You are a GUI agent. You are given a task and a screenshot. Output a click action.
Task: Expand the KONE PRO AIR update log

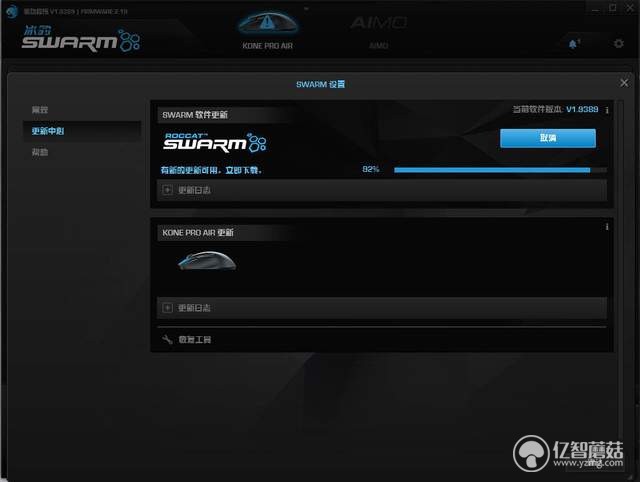coord(382,308)
